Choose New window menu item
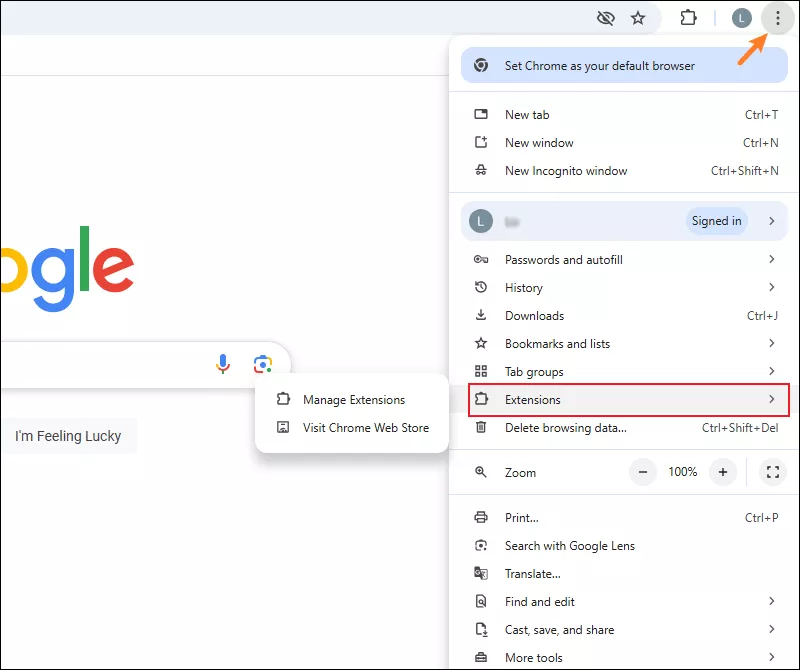Viewport: 800px width, 670px height. click(624, 143)
